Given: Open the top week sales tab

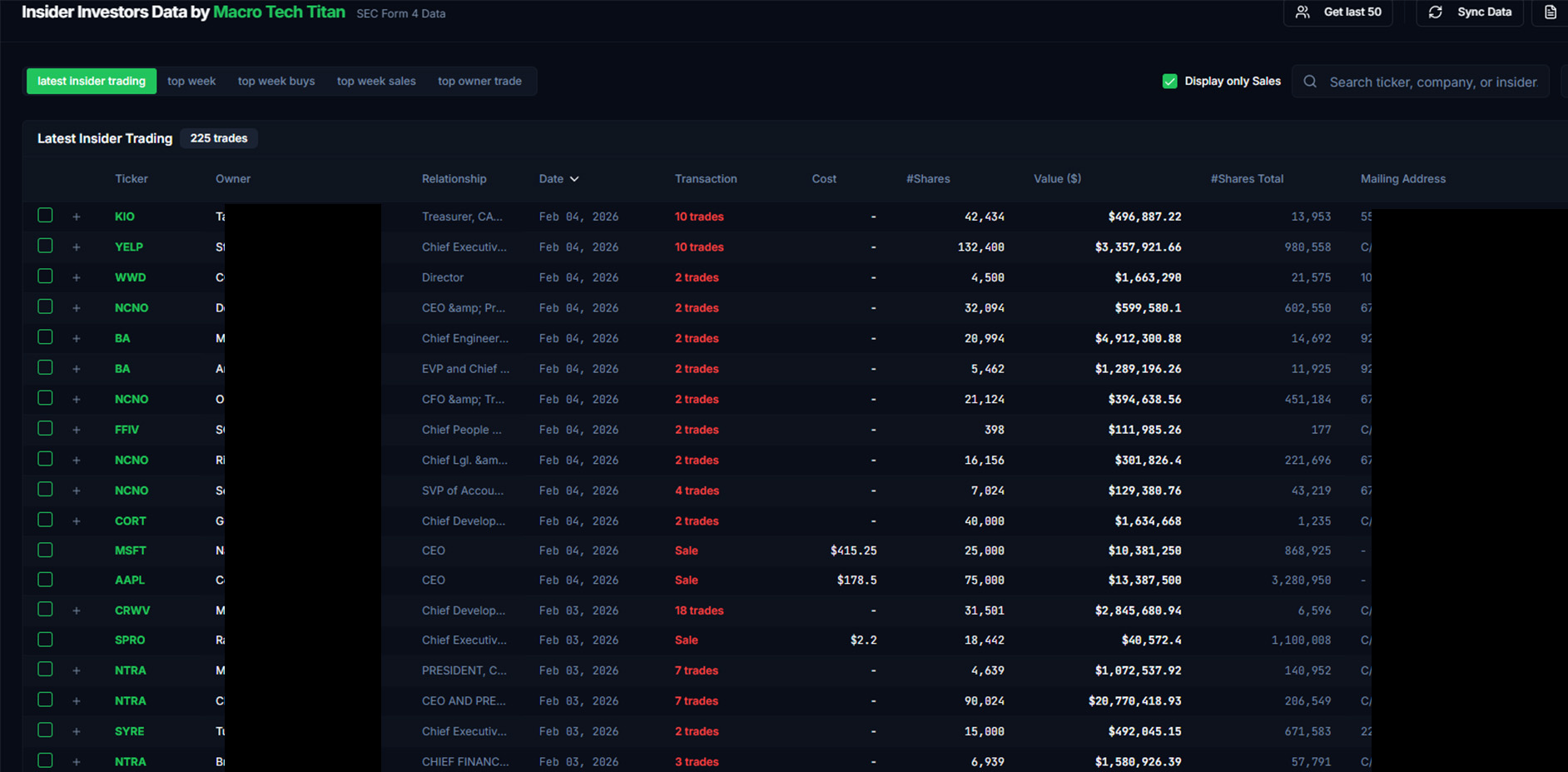Looking at the screenshot, I should coord(376,81).
